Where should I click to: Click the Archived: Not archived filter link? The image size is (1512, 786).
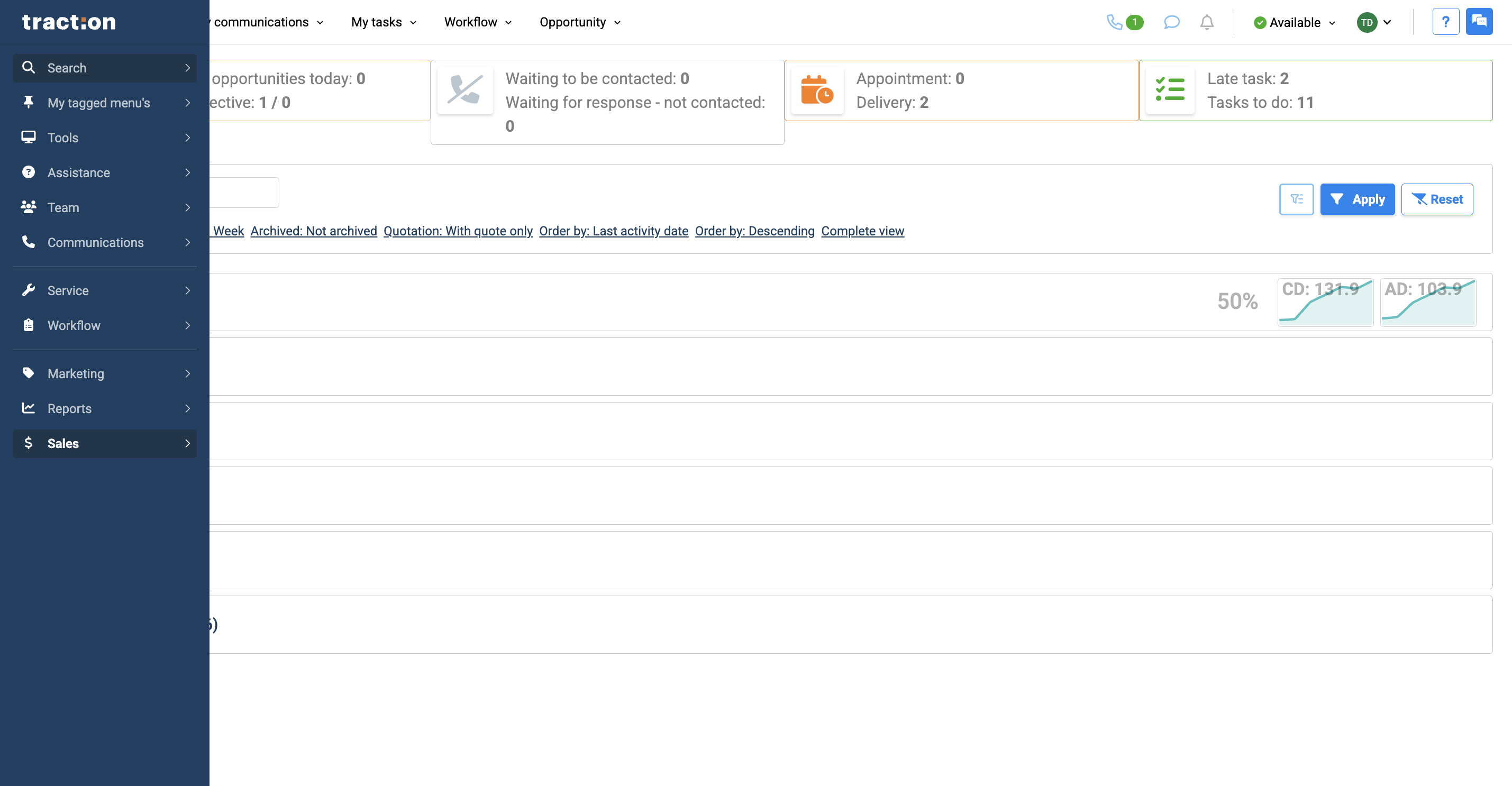[313, 231]
